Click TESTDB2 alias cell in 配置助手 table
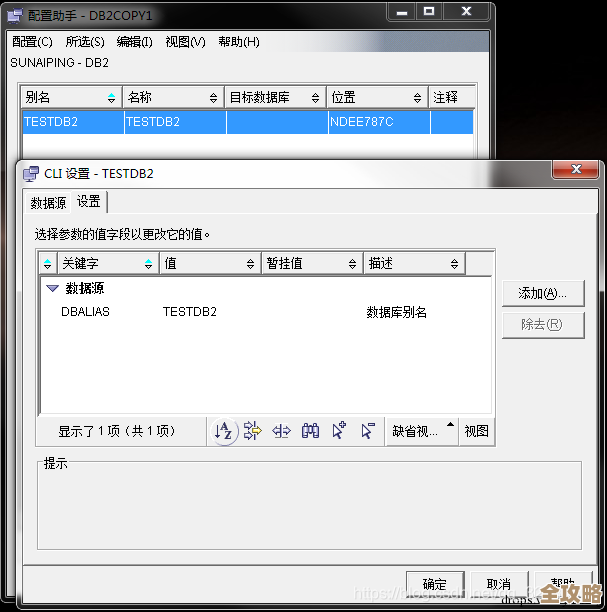This screenshot has width=607, height=612. pos(73,122)
